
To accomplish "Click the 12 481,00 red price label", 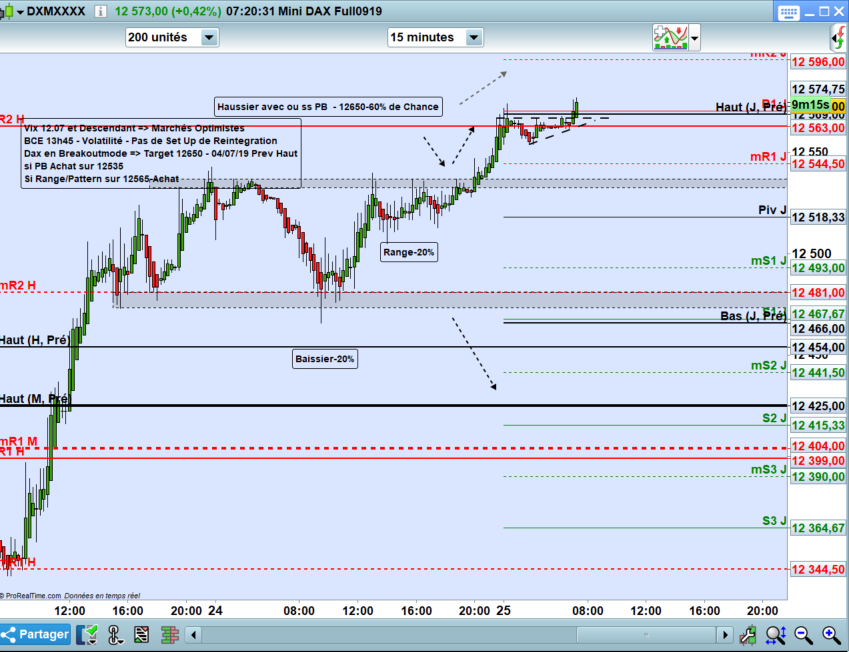I will click(x=818, y=293).
